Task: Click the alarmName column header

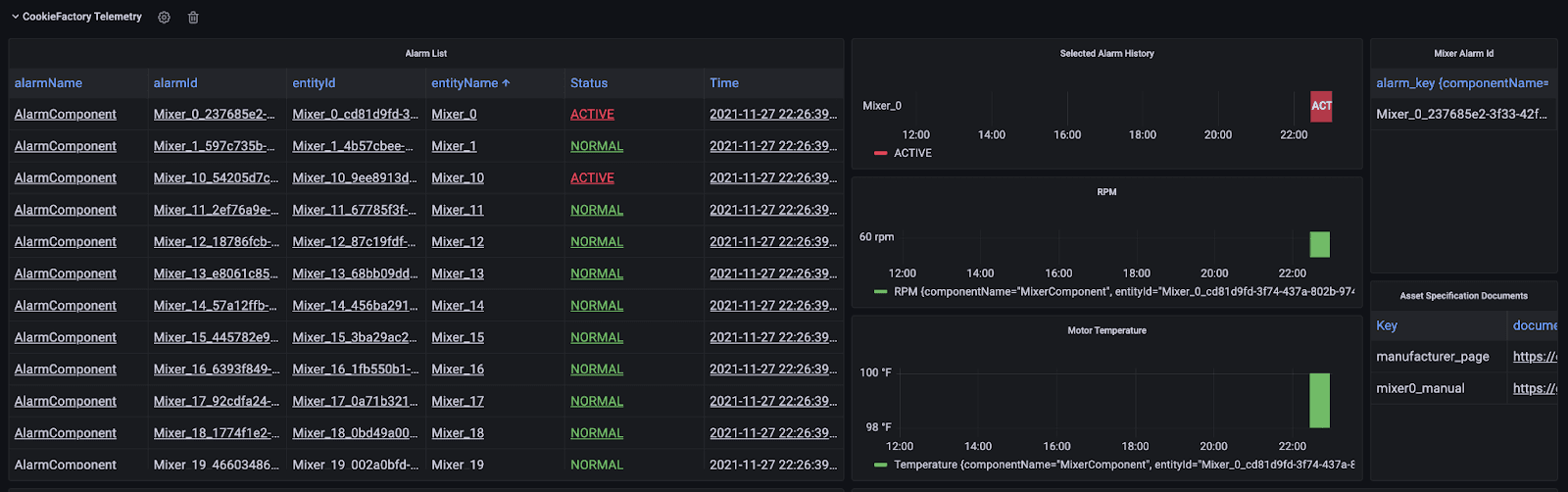Action: click(48, 83)
